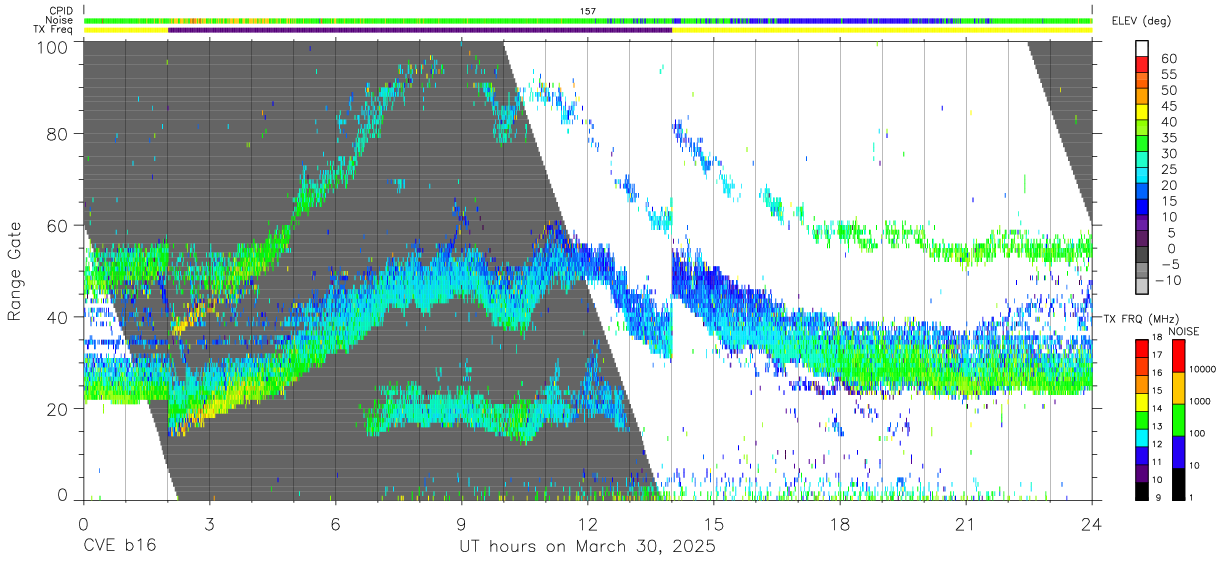This screenshot has width=1228, height=567.
Task: Click the '24' tick on the UT hours axis
Action: point(1092,523)
